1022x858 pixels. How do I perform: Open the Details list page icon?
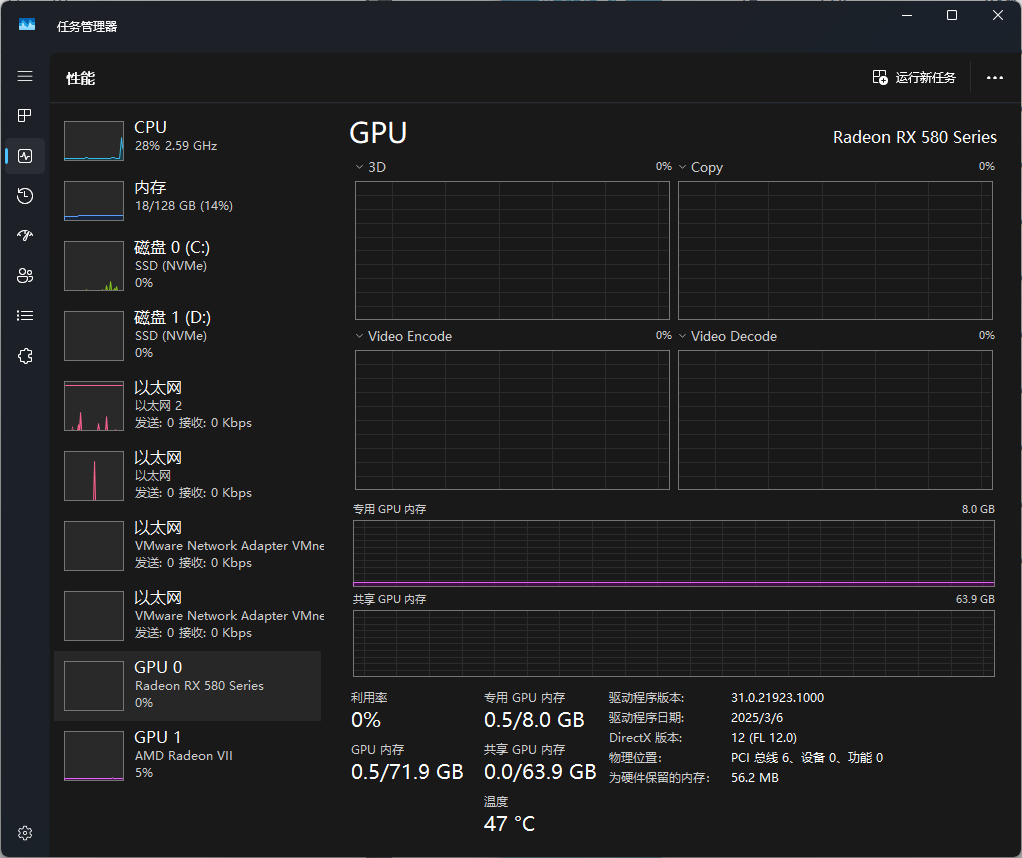(x=25, y=316)
